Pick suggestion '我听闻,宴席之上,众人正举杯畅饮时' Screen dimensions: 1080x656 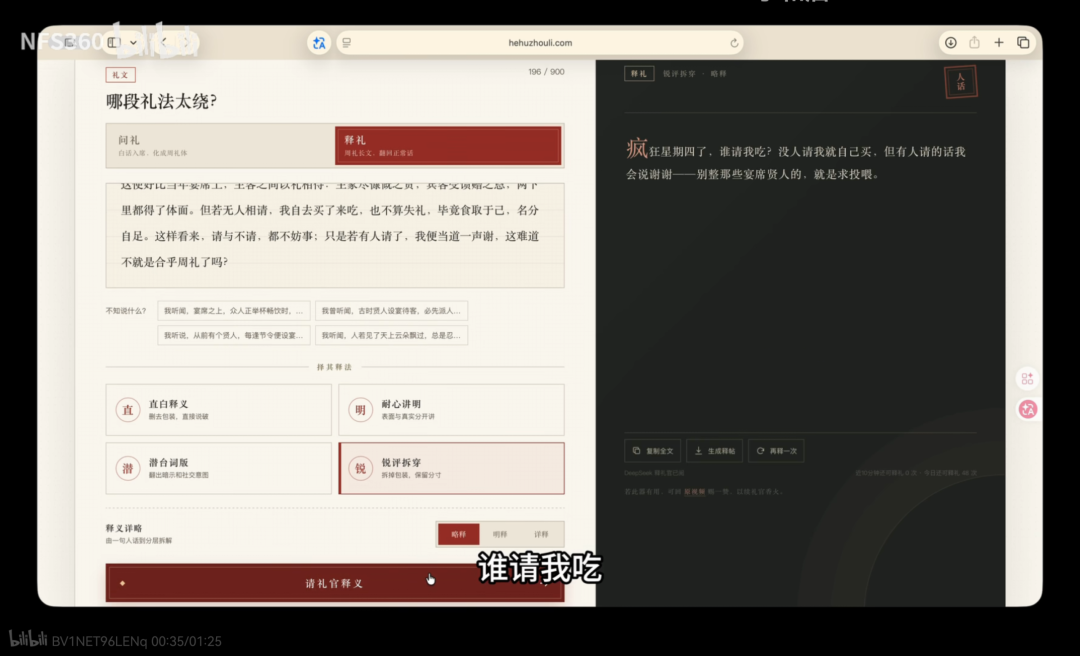(233, 311)
